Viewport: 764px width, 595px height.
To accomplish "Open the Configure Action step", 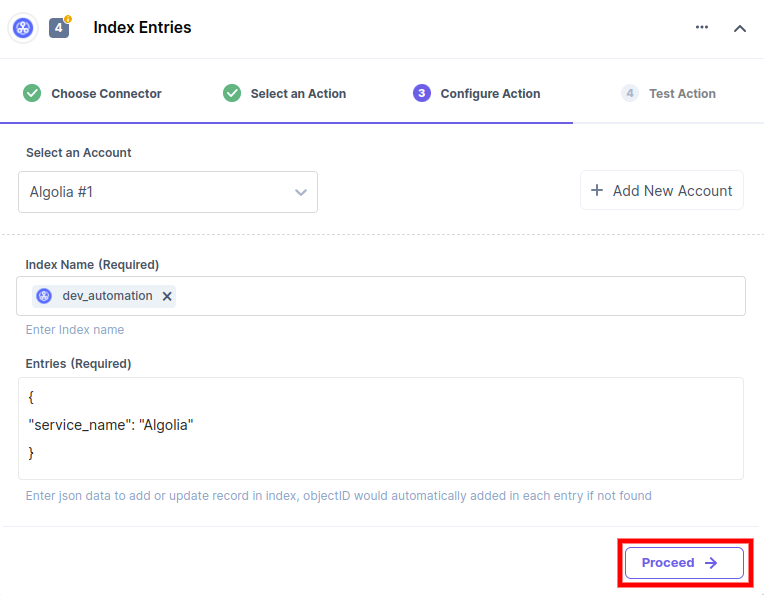I will pyautogui.click(x=477, y=93).
